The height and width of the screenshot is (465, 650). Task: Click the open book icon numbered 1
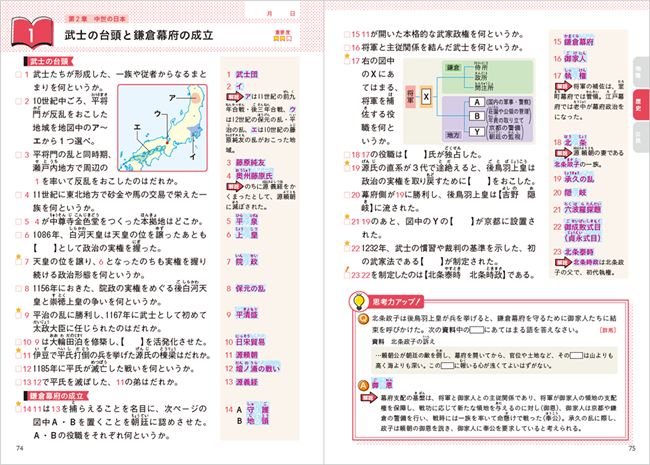32,32
